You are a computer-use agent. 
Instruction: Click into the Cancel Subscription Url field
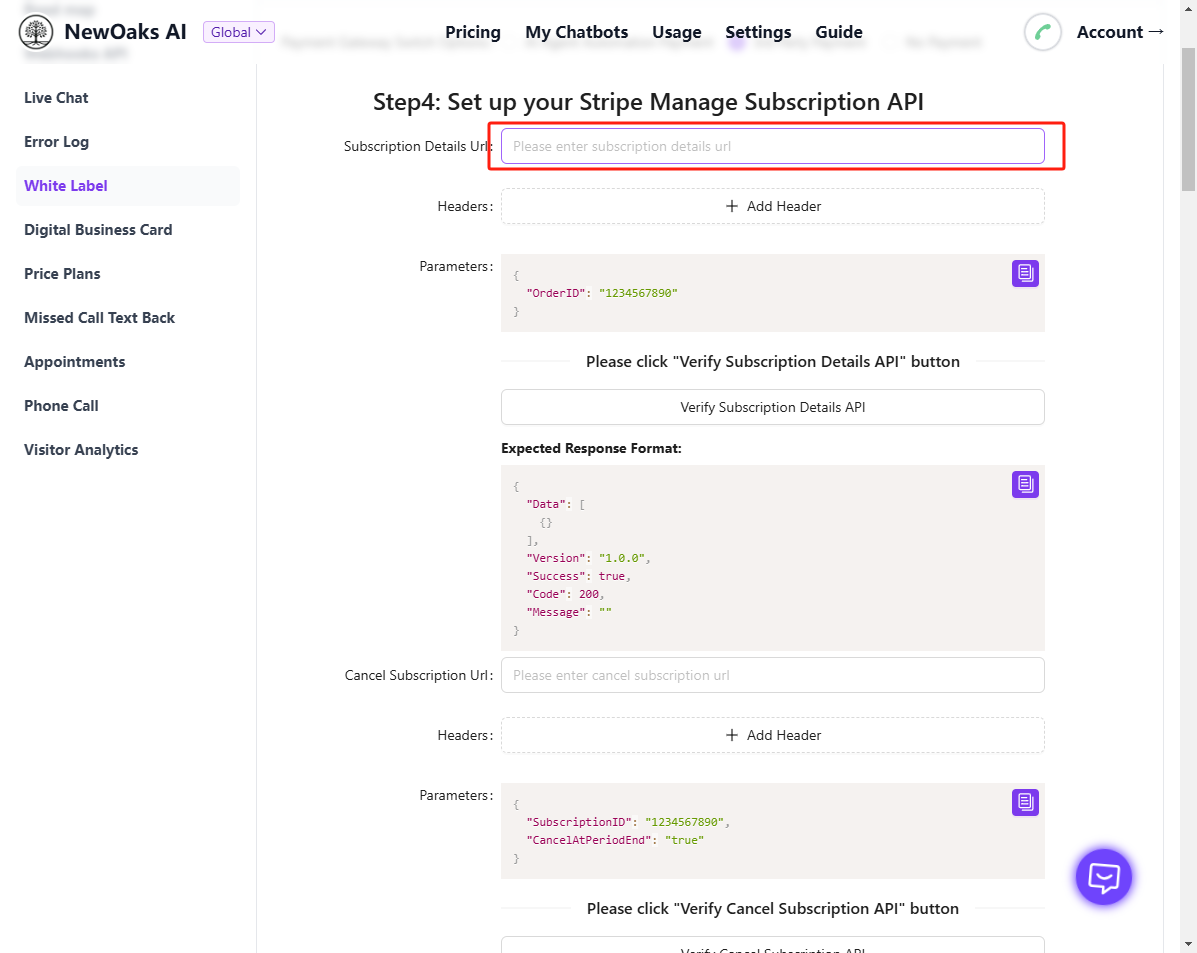[772, 675]
